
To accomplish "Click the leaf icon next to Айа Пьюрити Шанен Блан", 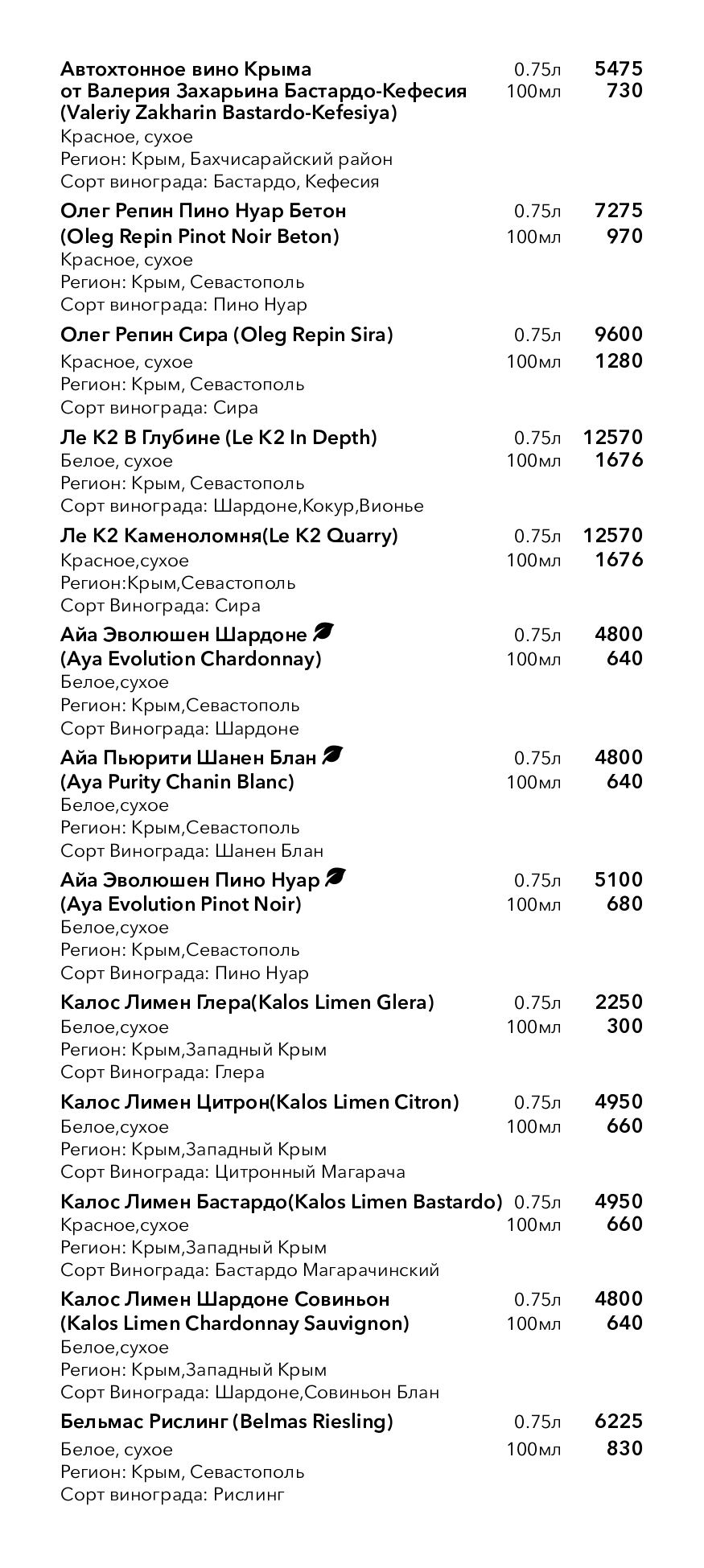I will pos(333,755).
